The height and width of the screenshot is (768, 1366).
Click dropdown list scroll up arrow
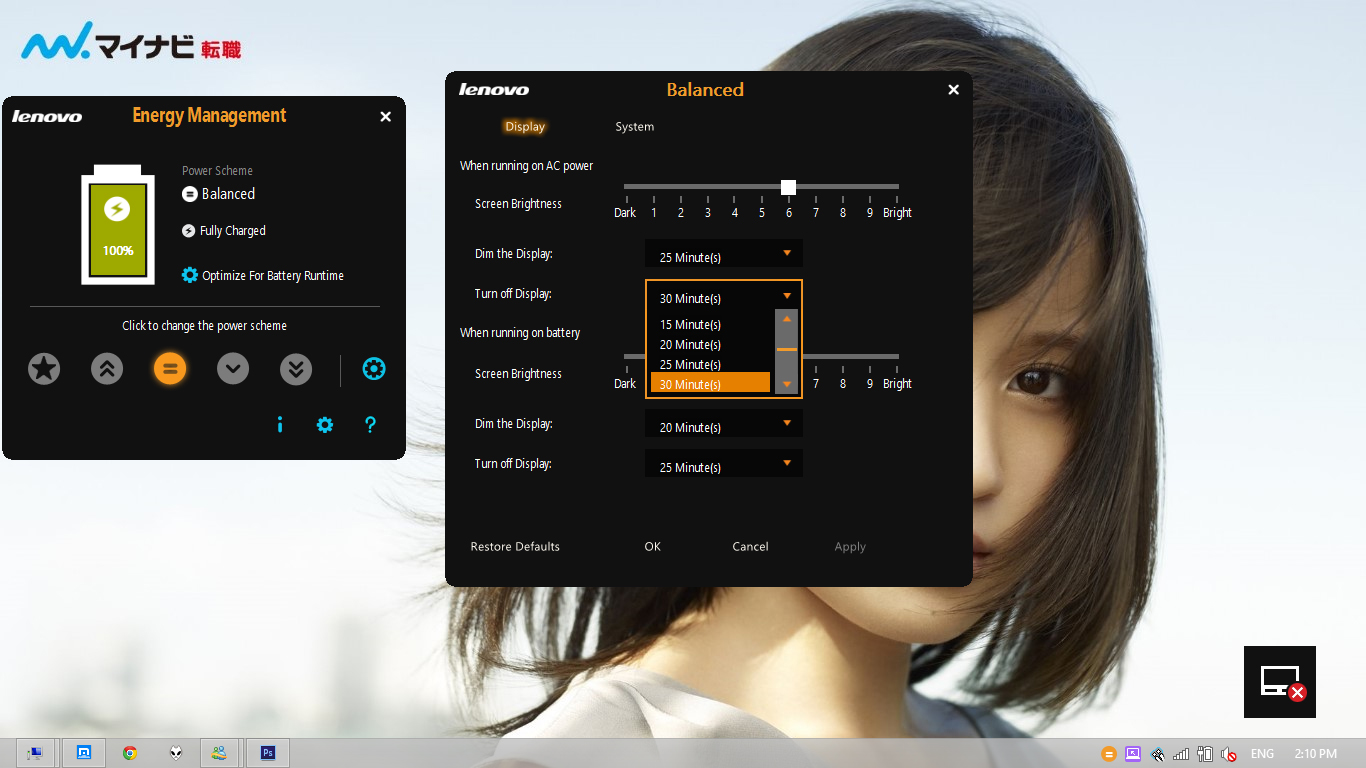(787, 319)
